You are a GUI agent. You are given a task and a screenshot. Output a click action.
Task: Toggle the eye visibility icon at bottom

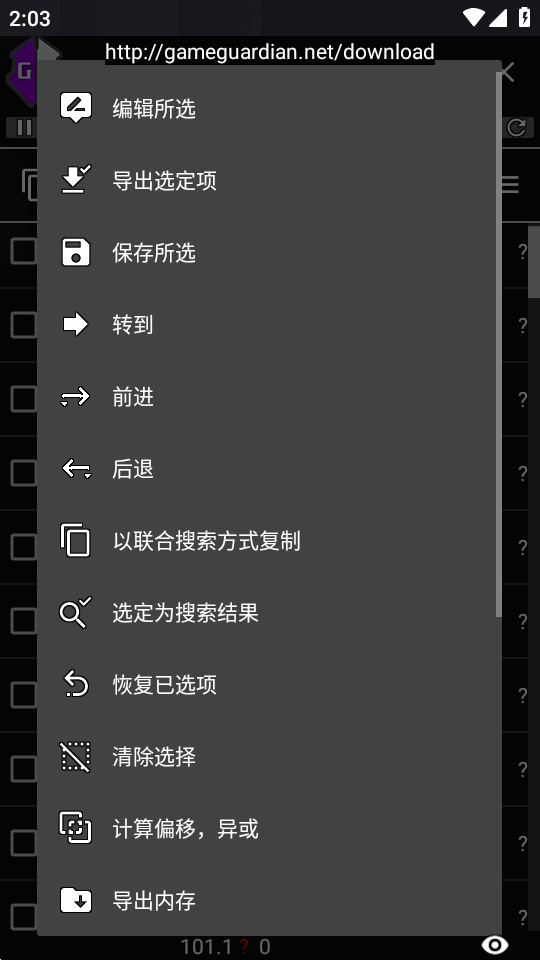coord(495,945)
